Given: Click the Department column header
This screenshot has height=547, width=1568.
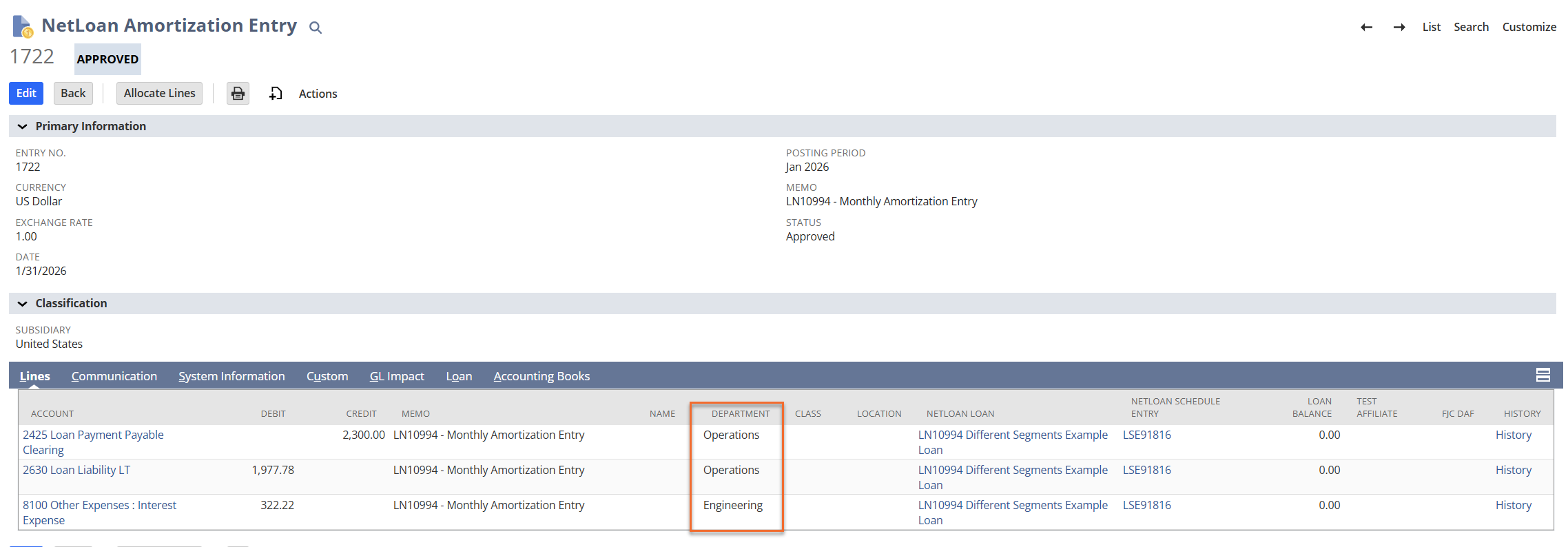Looking at the screenshot, I should pyautogui.click(x=740, y=413).
